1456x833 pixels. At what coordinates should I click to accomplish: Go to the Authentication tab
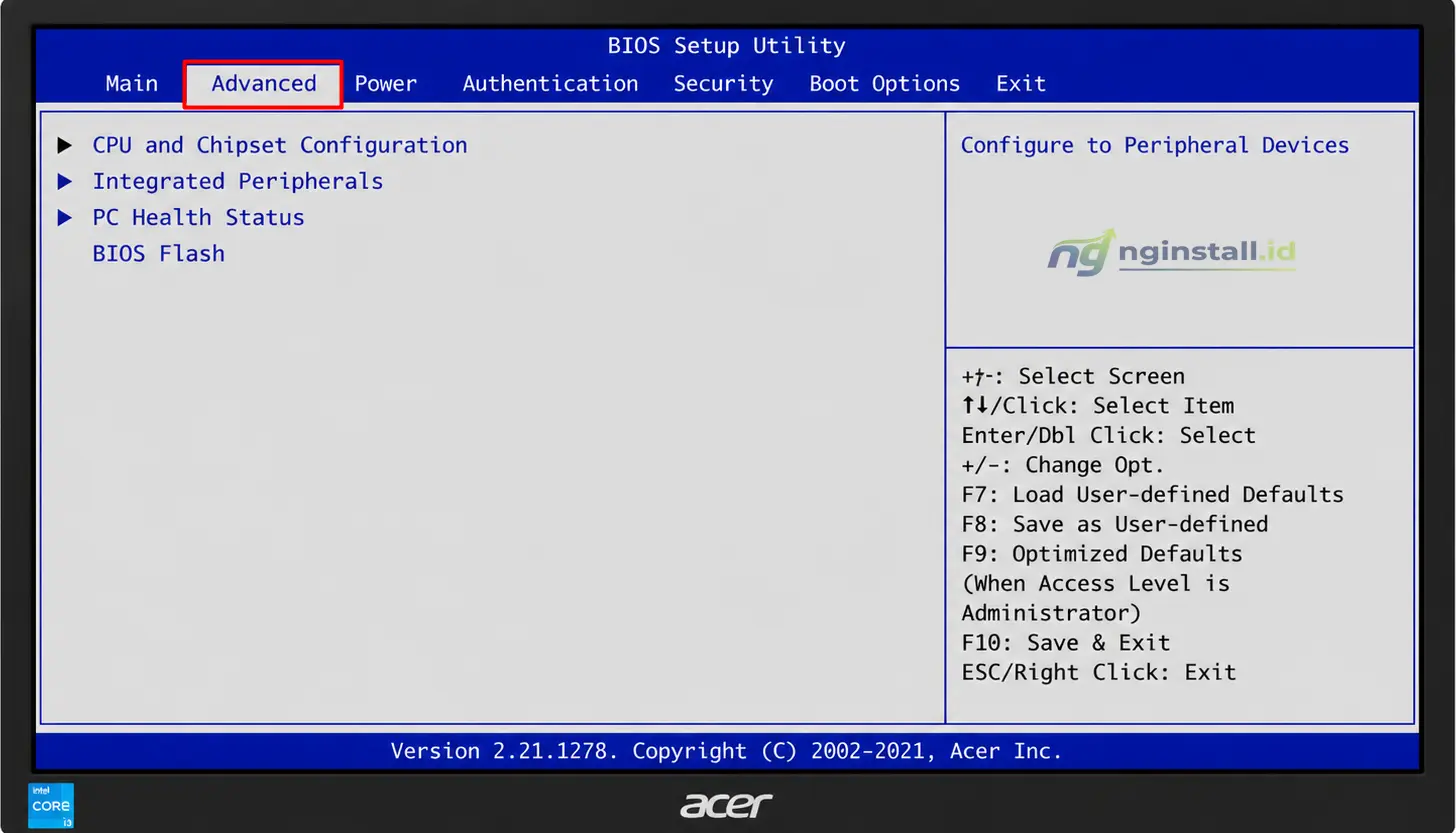[550, 84]
